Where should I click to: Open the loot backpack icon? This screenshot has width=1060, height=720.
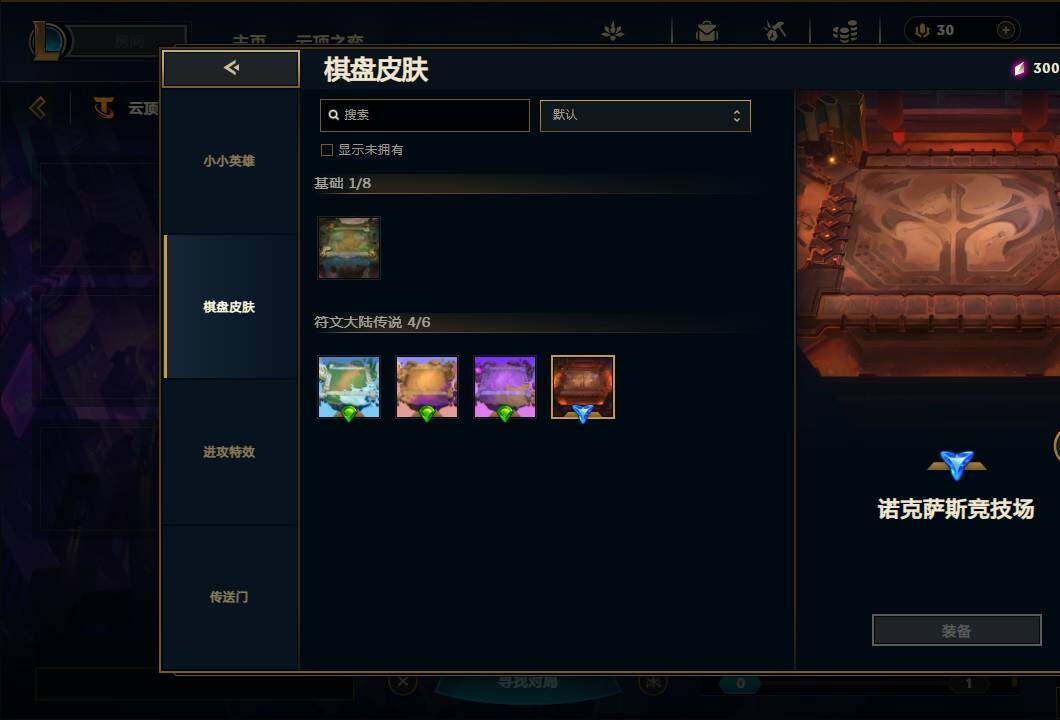706,31
